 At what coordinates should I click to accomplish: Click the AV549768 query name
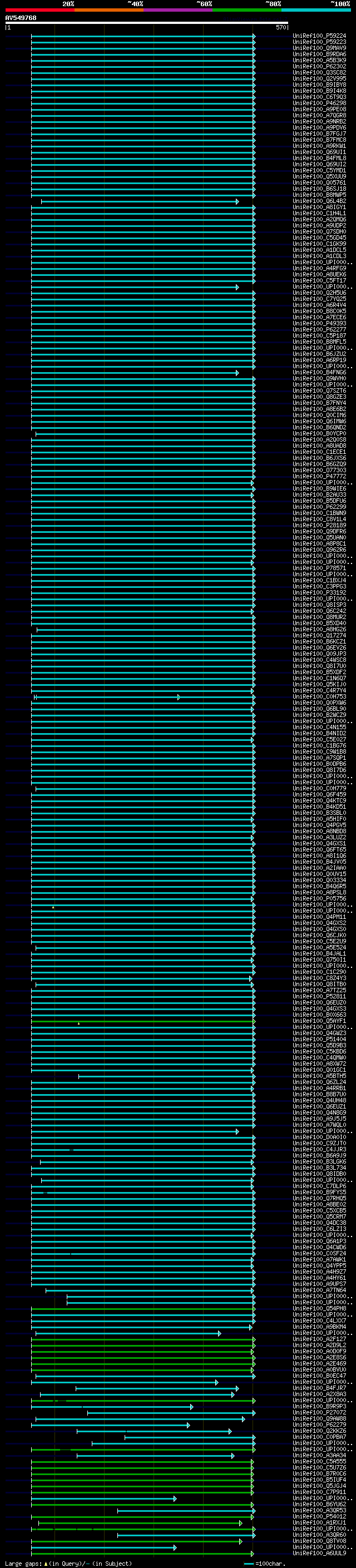21,18
